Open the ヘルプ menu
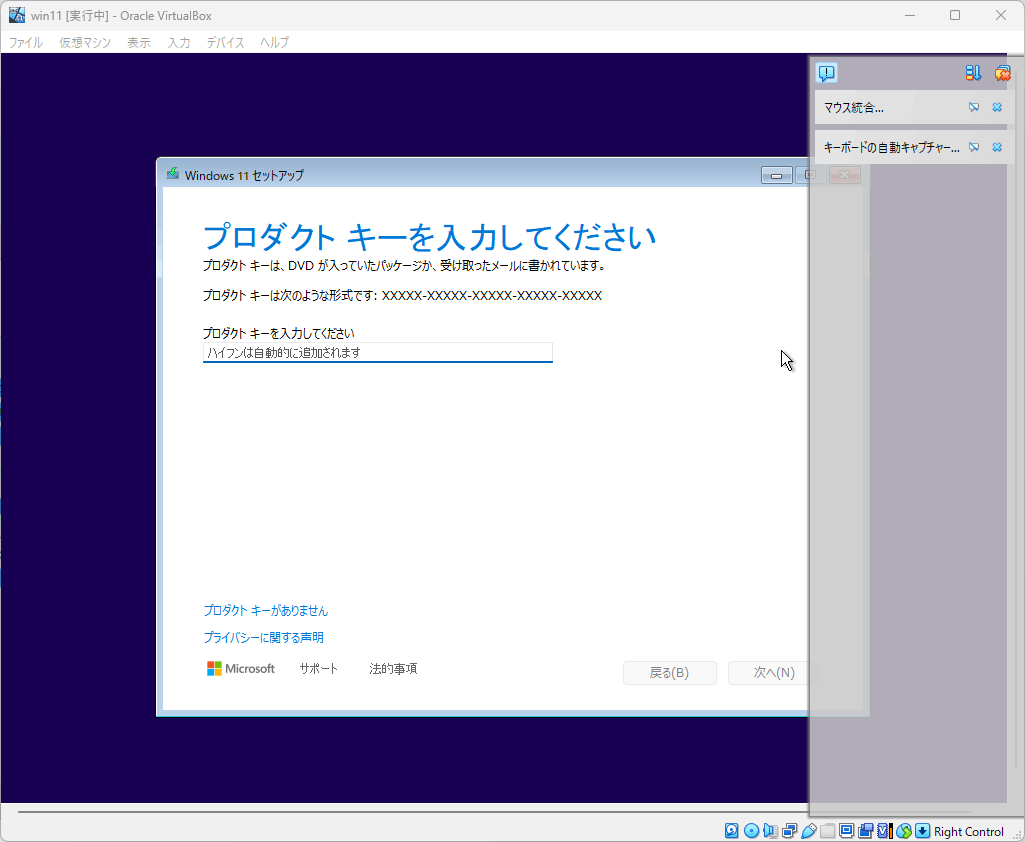This screenshot has width=1025, height=842. point(274,42)
